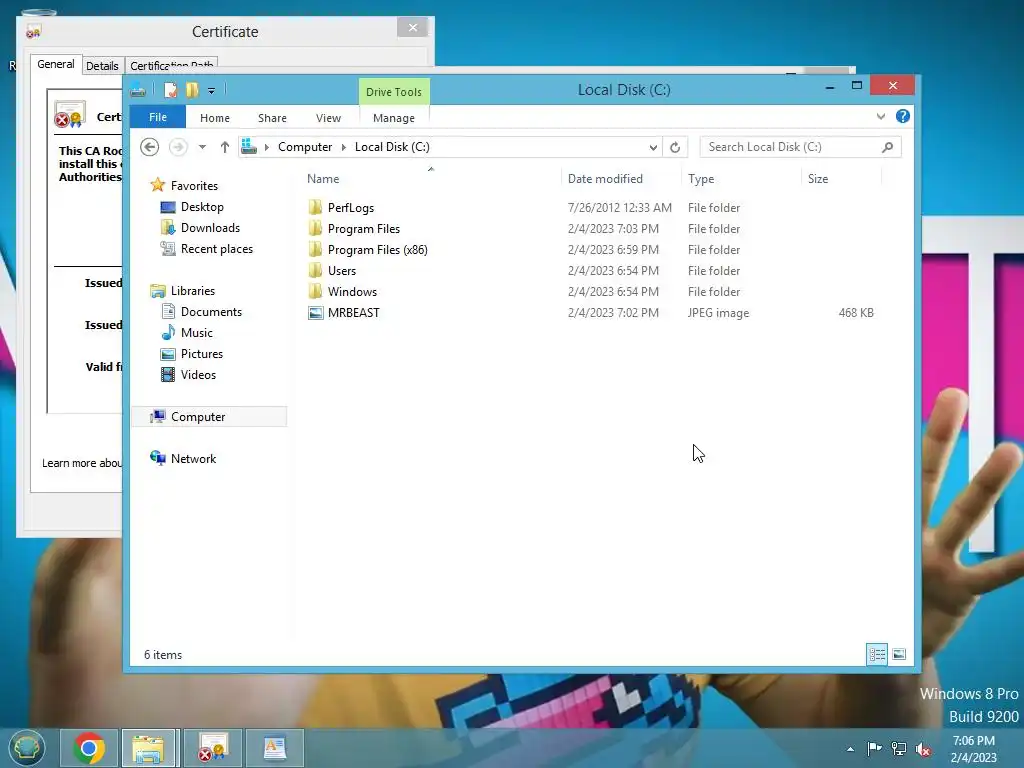Click the network icon in system tray
Viewport: 1024px width, 768px height.
pos(899,749)
